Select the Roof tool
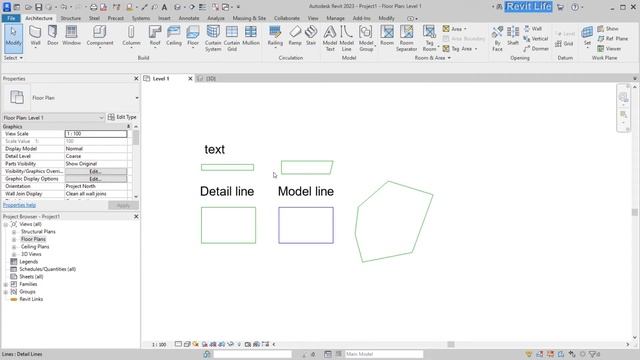This screenshot has width=640, height=360. point(155,37)
